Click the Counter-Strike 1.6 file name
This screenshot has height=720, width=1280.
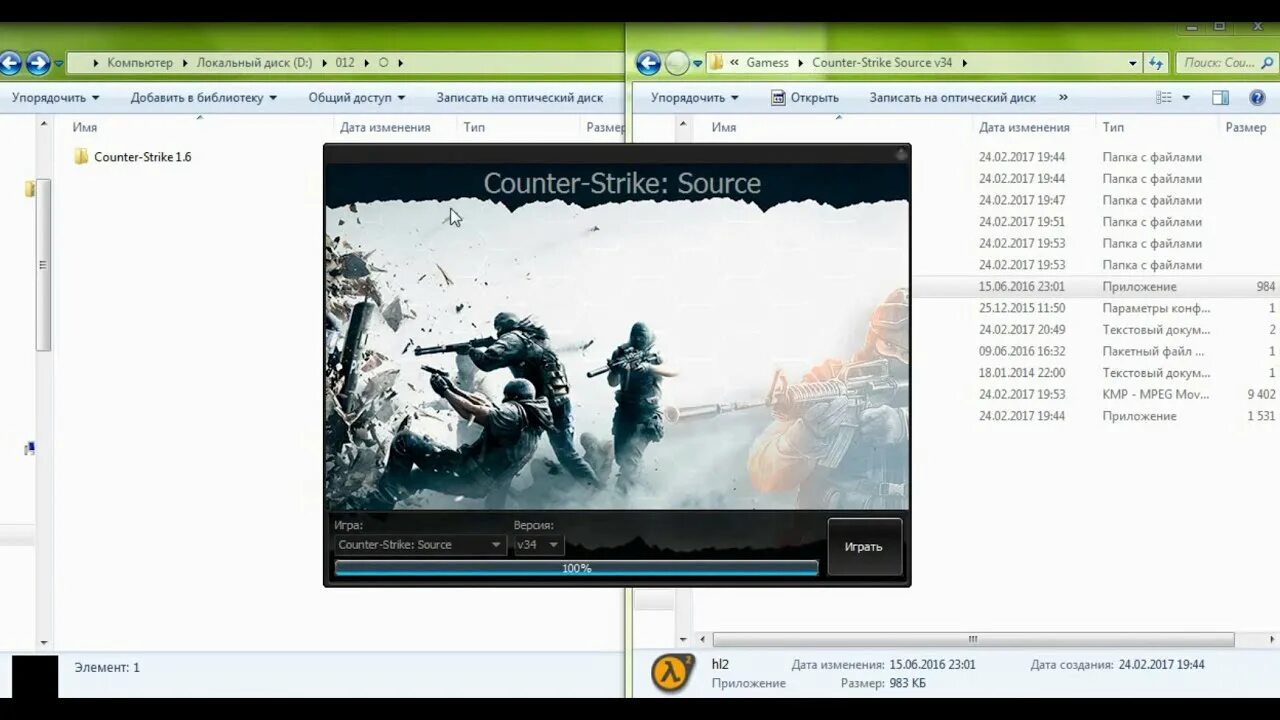143,157
